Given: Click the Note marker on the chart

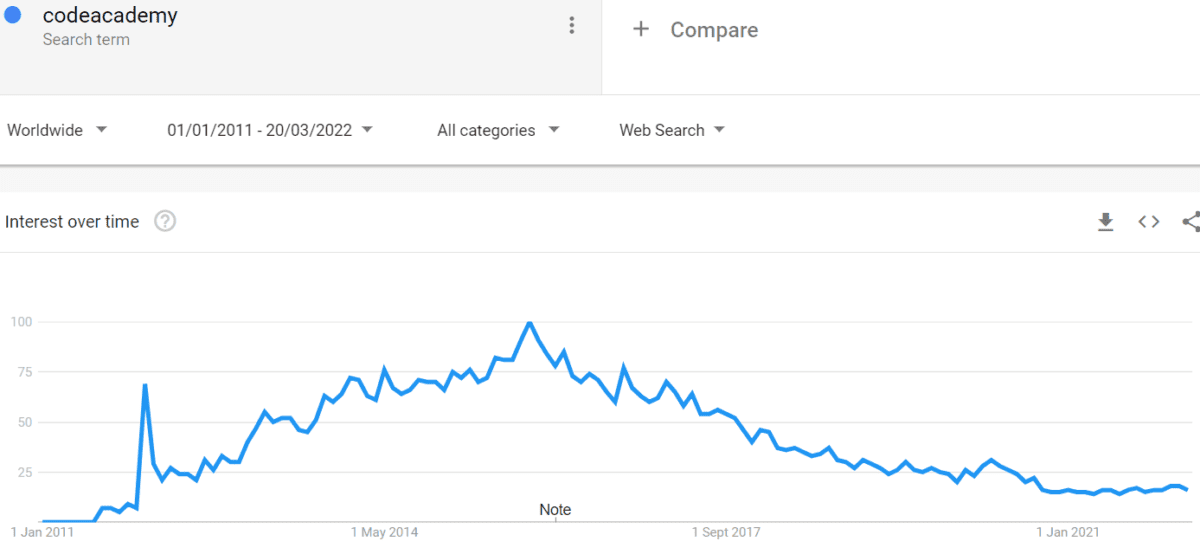Looking at the screenshot, I should [x=555, y=510].
